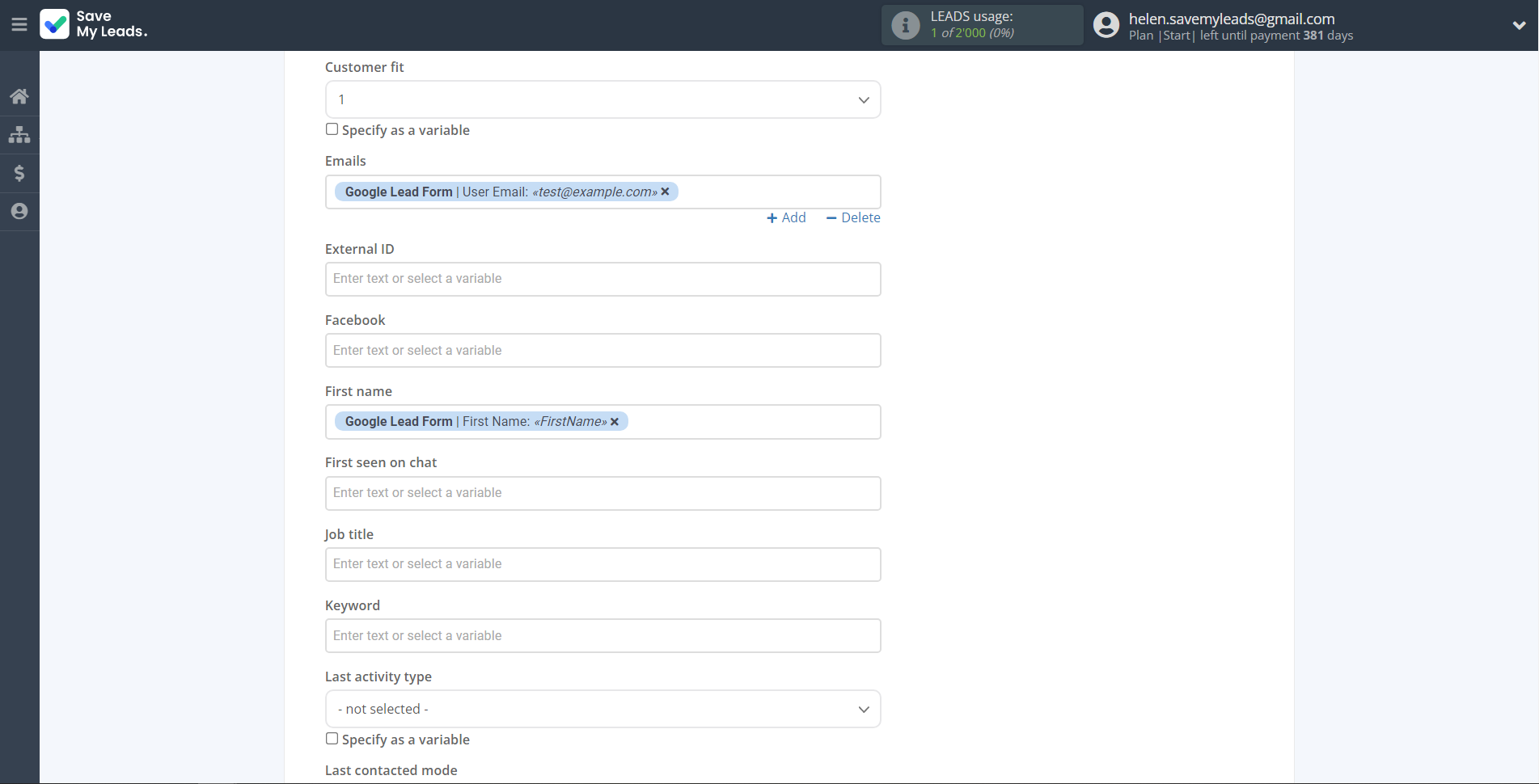The image size is (1539, 784).
Task: Open the hamburger menu icon
Action: pyautogui.click(x=19, y=24)
